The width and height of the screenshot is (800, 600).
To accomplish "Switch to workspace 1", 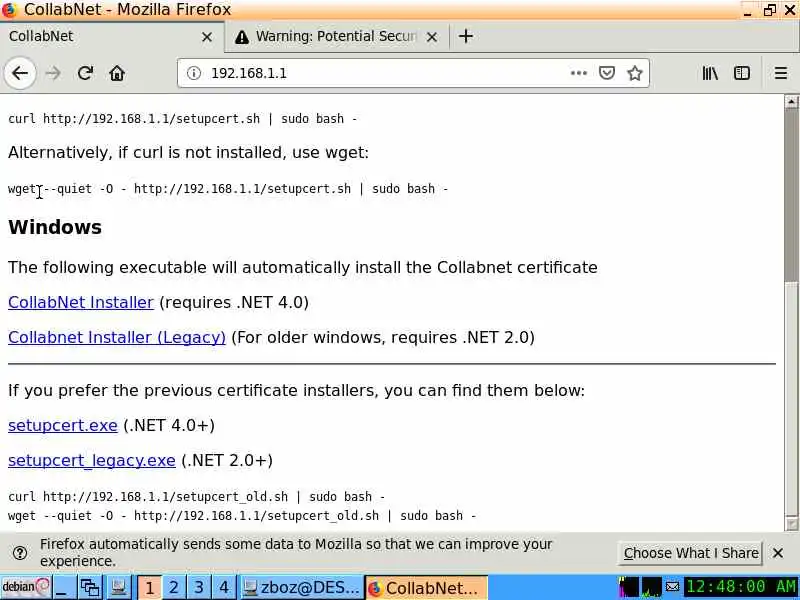I will click(x=149, y=587).
